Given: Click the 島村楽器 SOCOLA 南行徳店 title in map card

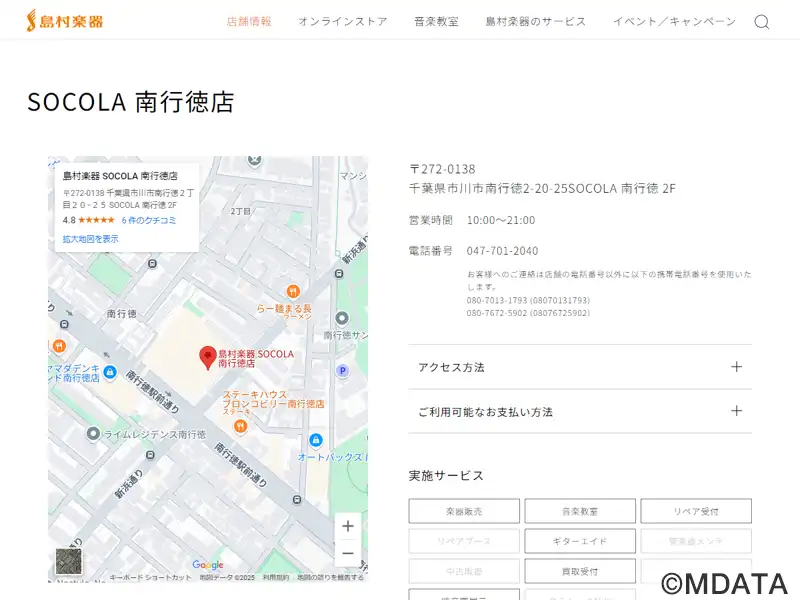Looking at the screenshot, I should [120, 176].
